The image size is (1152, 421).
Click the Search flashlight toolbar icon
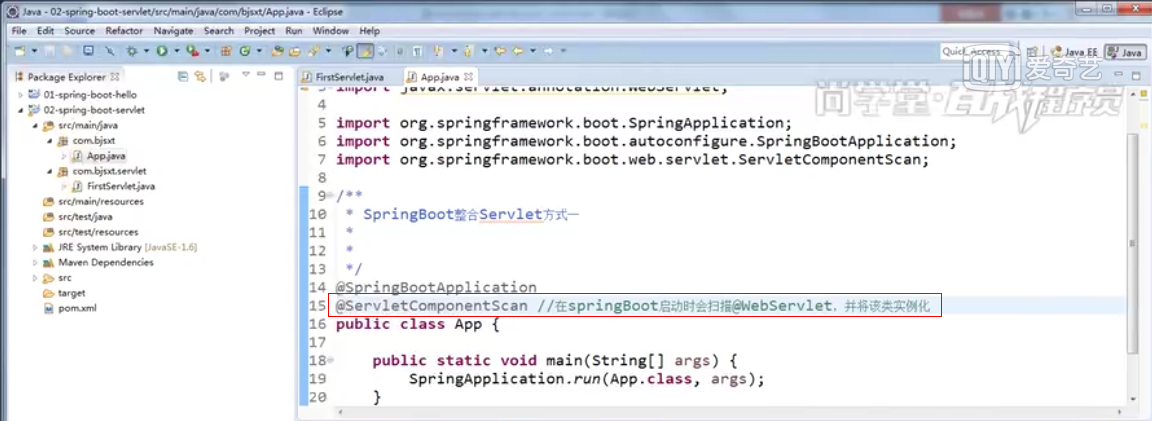[314, 51]
